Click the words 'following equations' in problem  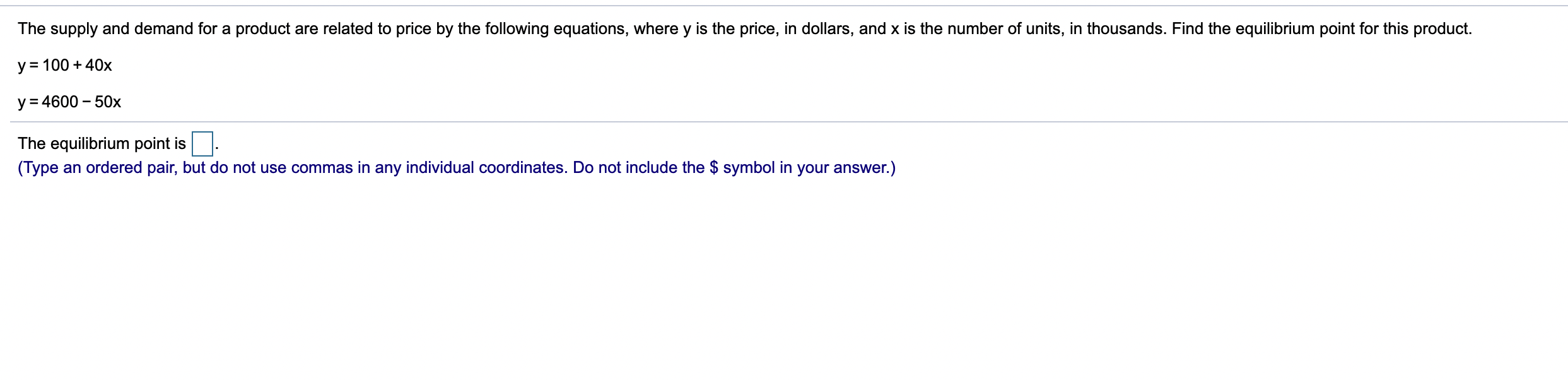coord(556,29)
